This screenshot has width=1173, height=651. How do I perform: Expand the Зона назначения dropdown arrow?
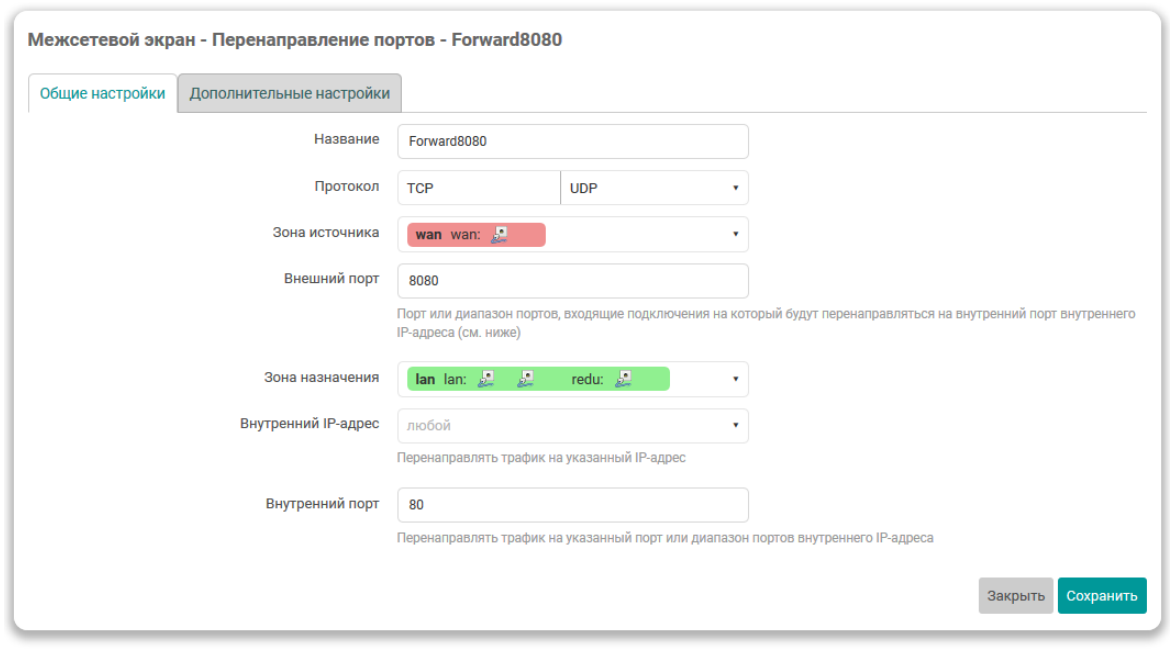pyautogui.click(x=735, y=380)
